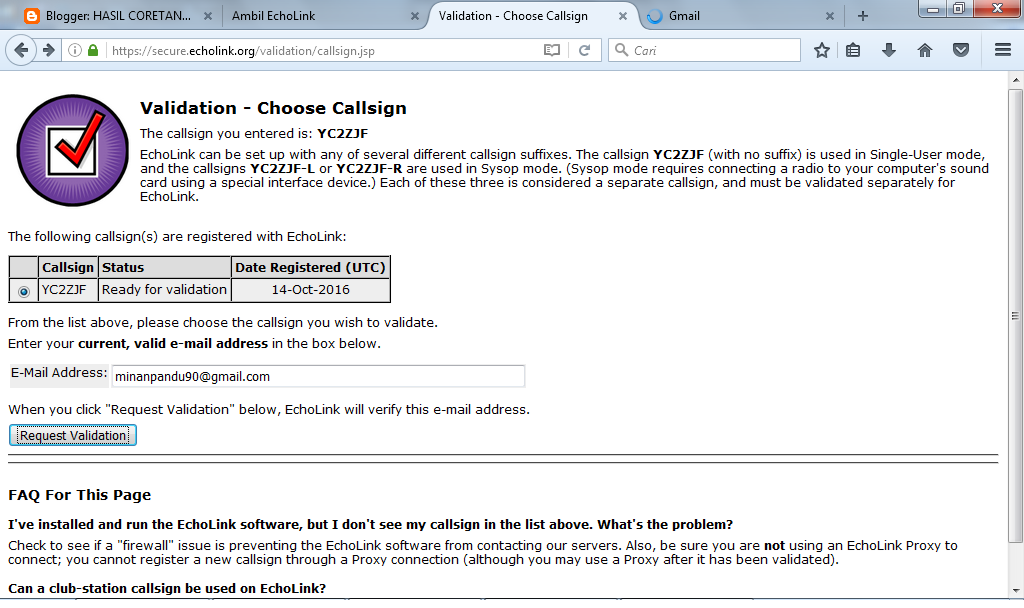The image size is (1024, 608).
Task: Minimize the Firefox window
Action: (933, 8)
